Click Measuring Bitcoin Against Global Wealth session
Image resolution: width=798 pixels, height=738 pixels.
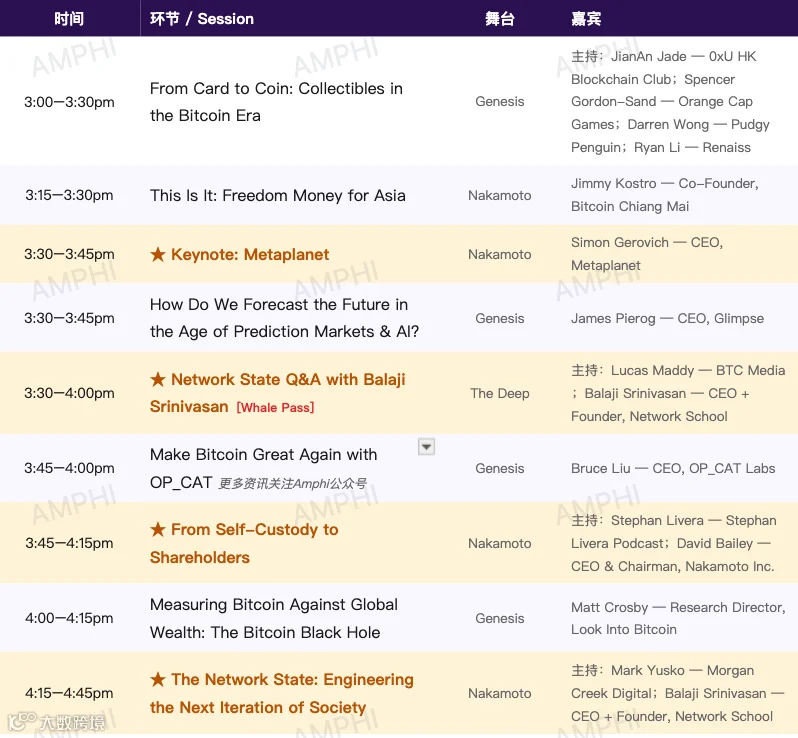pyautogui.click(x=274, y=618)
